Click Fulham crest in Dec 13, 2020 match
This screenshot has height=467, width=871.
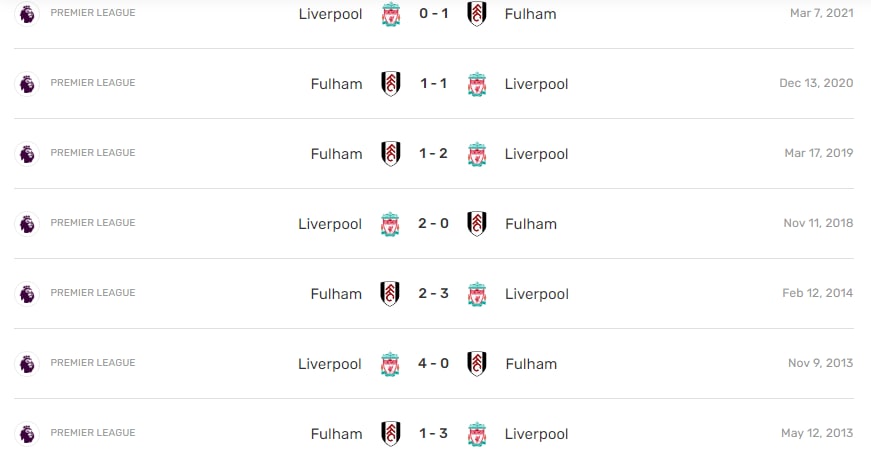[x=391, y=84]
